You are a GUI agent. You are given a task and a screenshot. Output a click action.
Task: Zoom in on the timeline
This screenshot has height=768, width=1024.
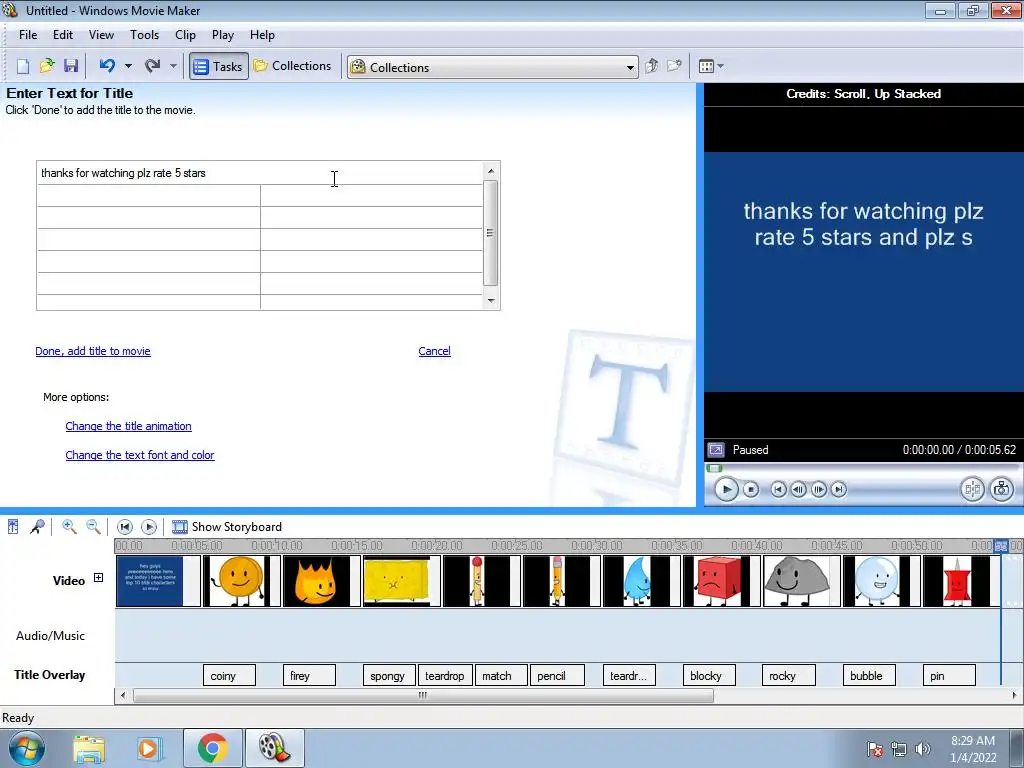pyautogui.click(x=69, y=526)
